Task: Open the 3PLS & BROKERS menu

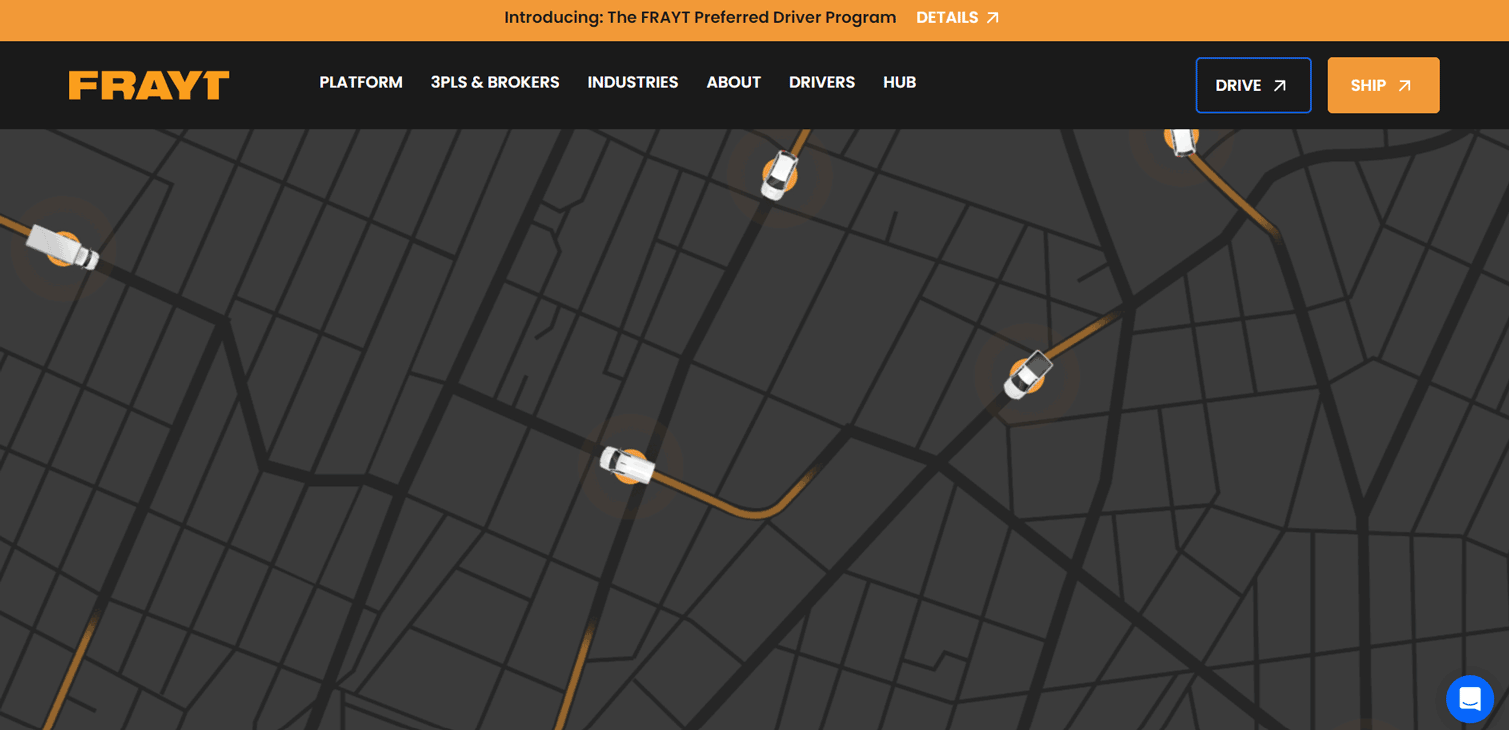Action: click(495, 82)
